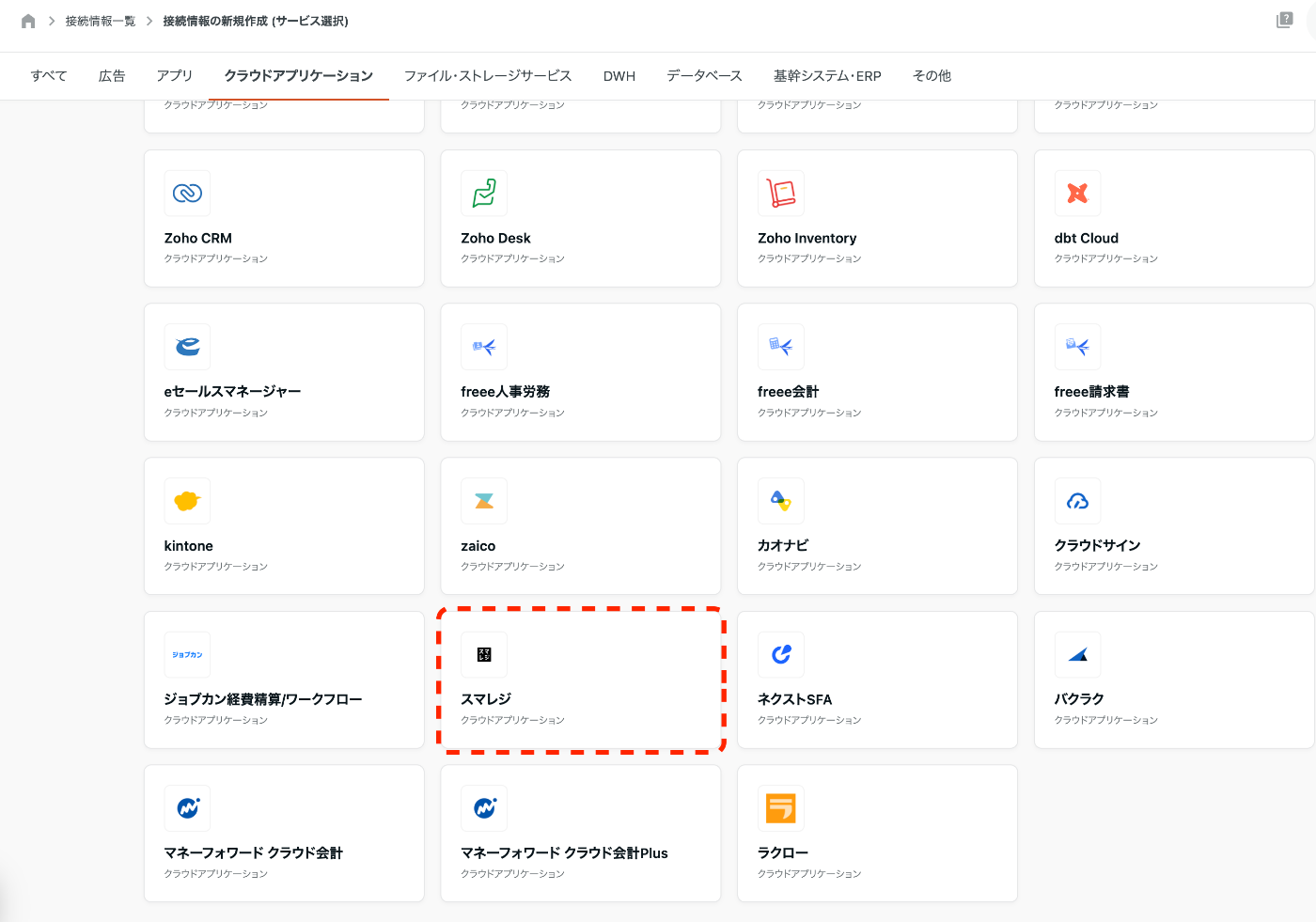This screenshot has height=922, width=1316.
Task: Choose the dbt Cloud service name
Action: pos(1087,239)
